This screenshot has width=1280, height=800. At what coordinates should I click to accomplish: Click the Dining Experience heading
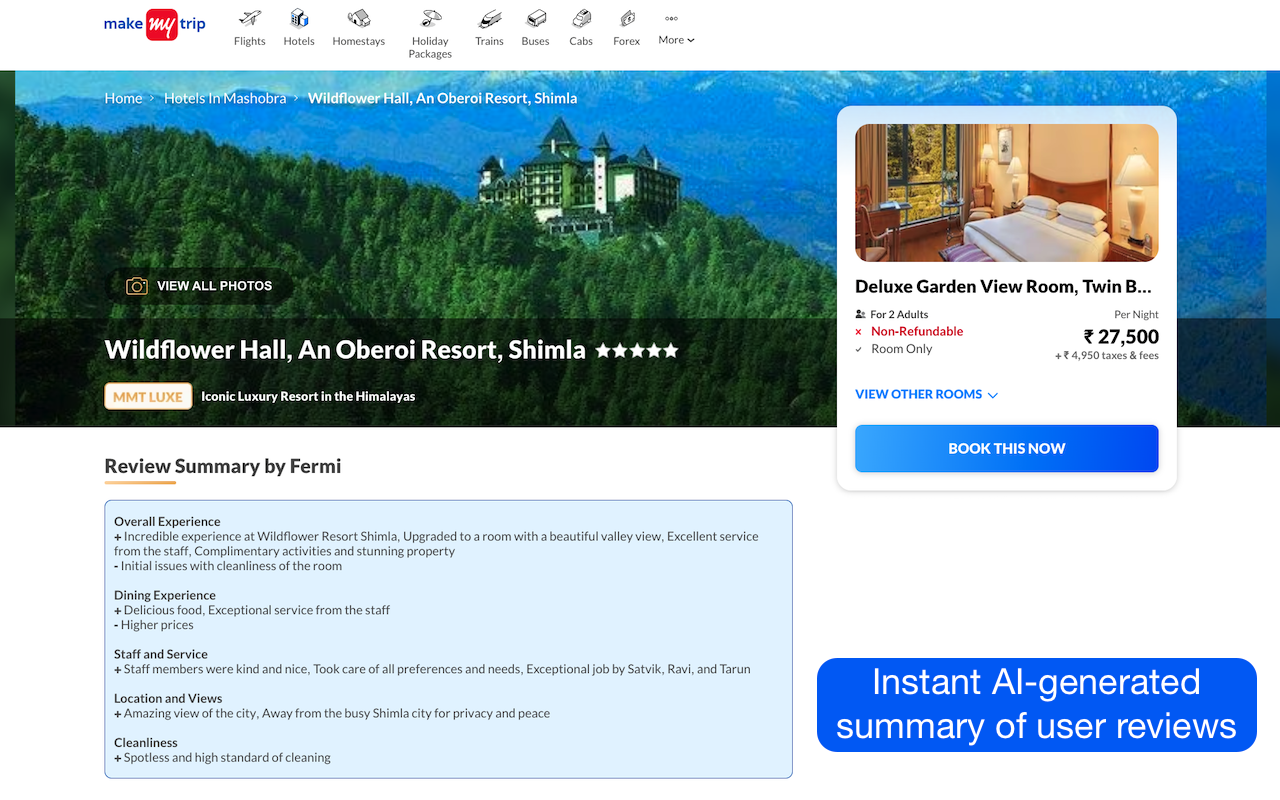pyautogui.click(x=165, y=595)
